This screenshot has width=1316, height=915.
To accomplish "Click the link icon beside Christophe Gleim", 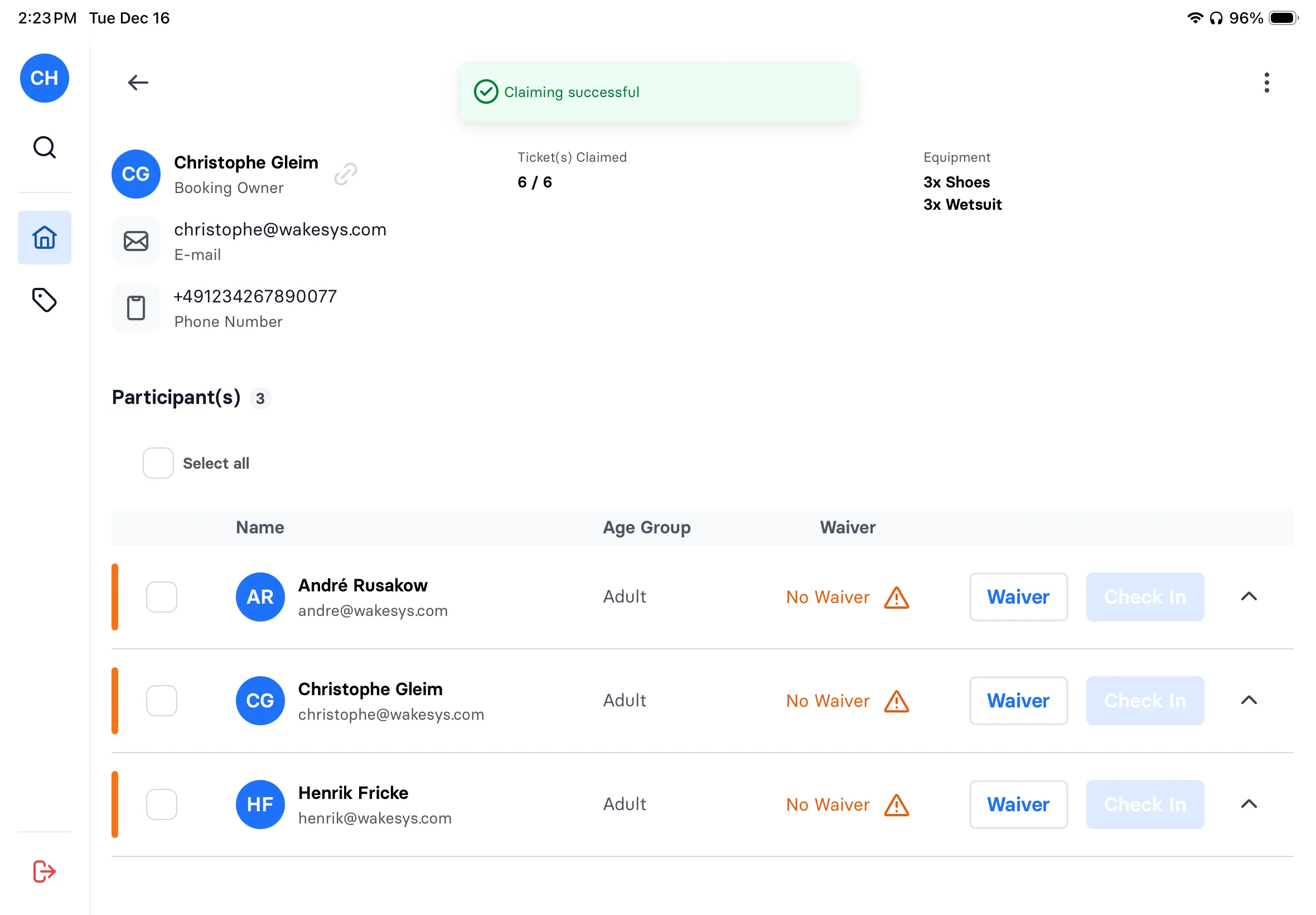I will click(346, 174).
